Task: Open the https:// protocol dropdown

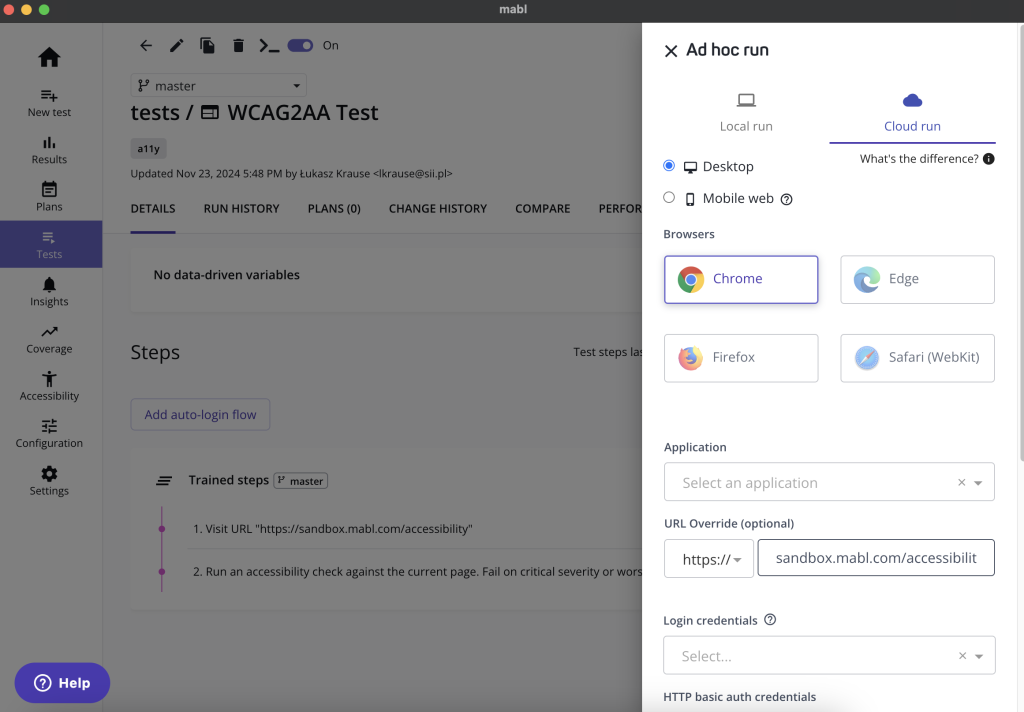Action: (x=709, y=558)
